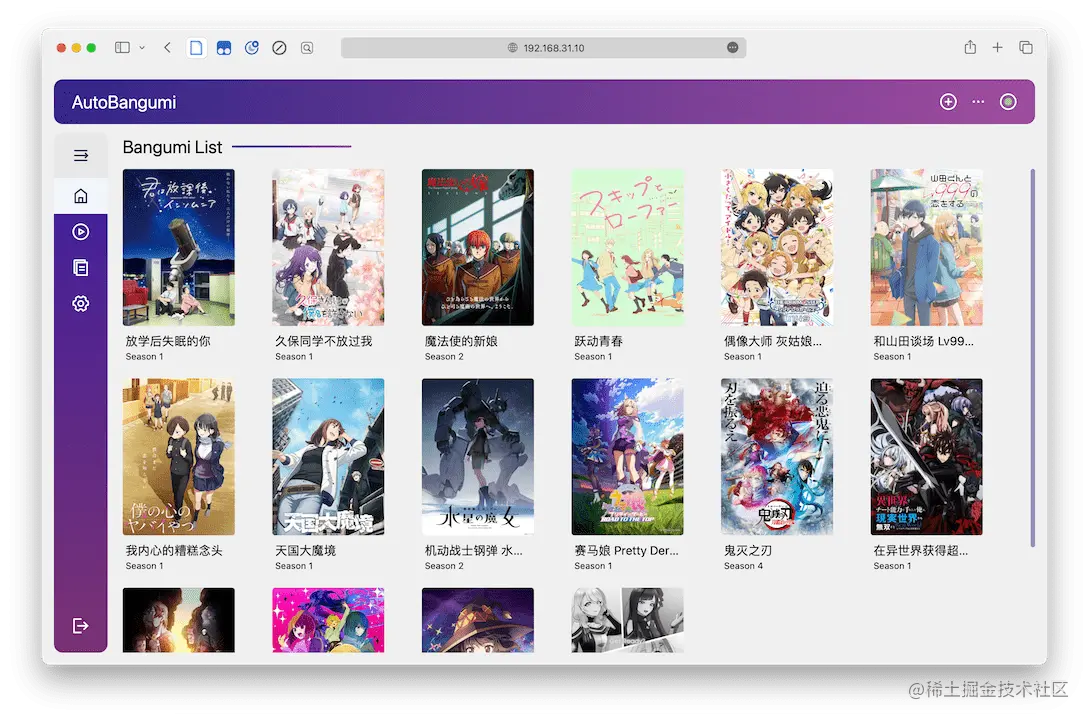1089x720 pixels.
Task: Open a new Safari tab
Action: coord(997,47)
